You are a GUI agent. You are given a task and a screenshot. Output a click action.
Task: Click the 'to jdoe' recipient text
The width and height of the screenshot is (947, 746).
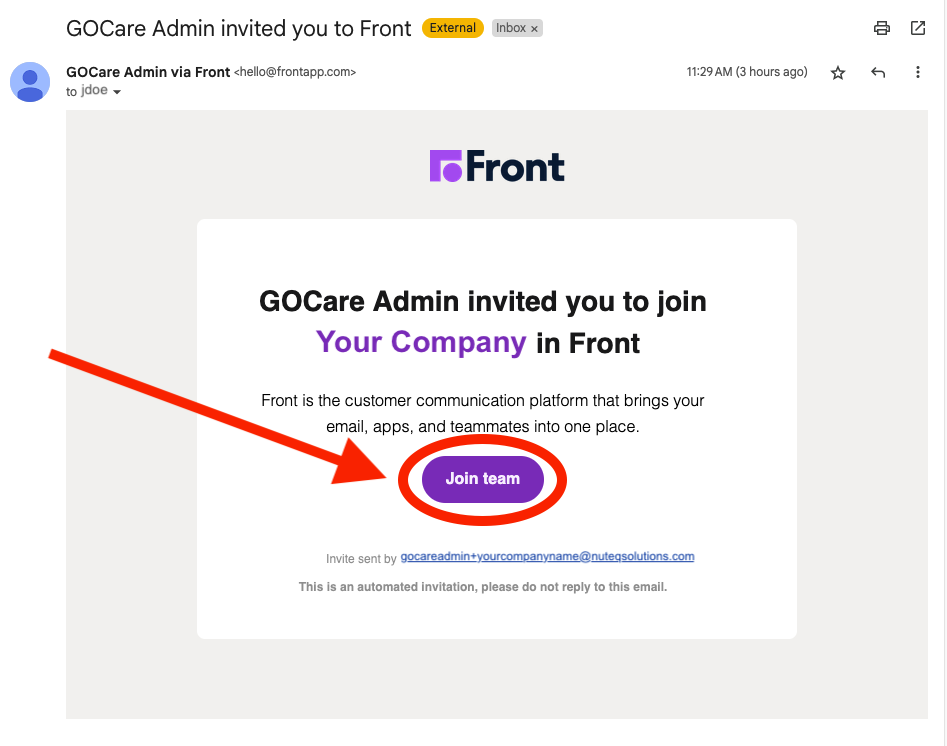[x=87, y=91]
